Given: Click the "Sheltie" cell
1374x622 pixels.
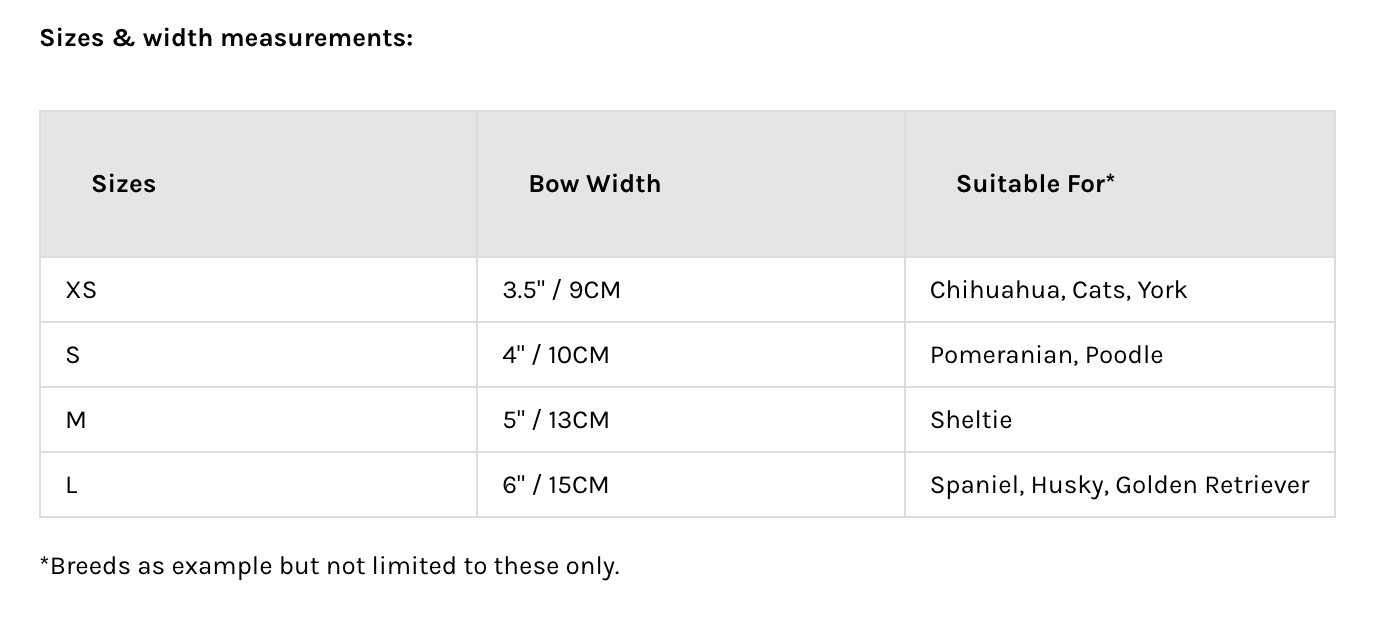Looking at the screenshot, I should point(971,420).
